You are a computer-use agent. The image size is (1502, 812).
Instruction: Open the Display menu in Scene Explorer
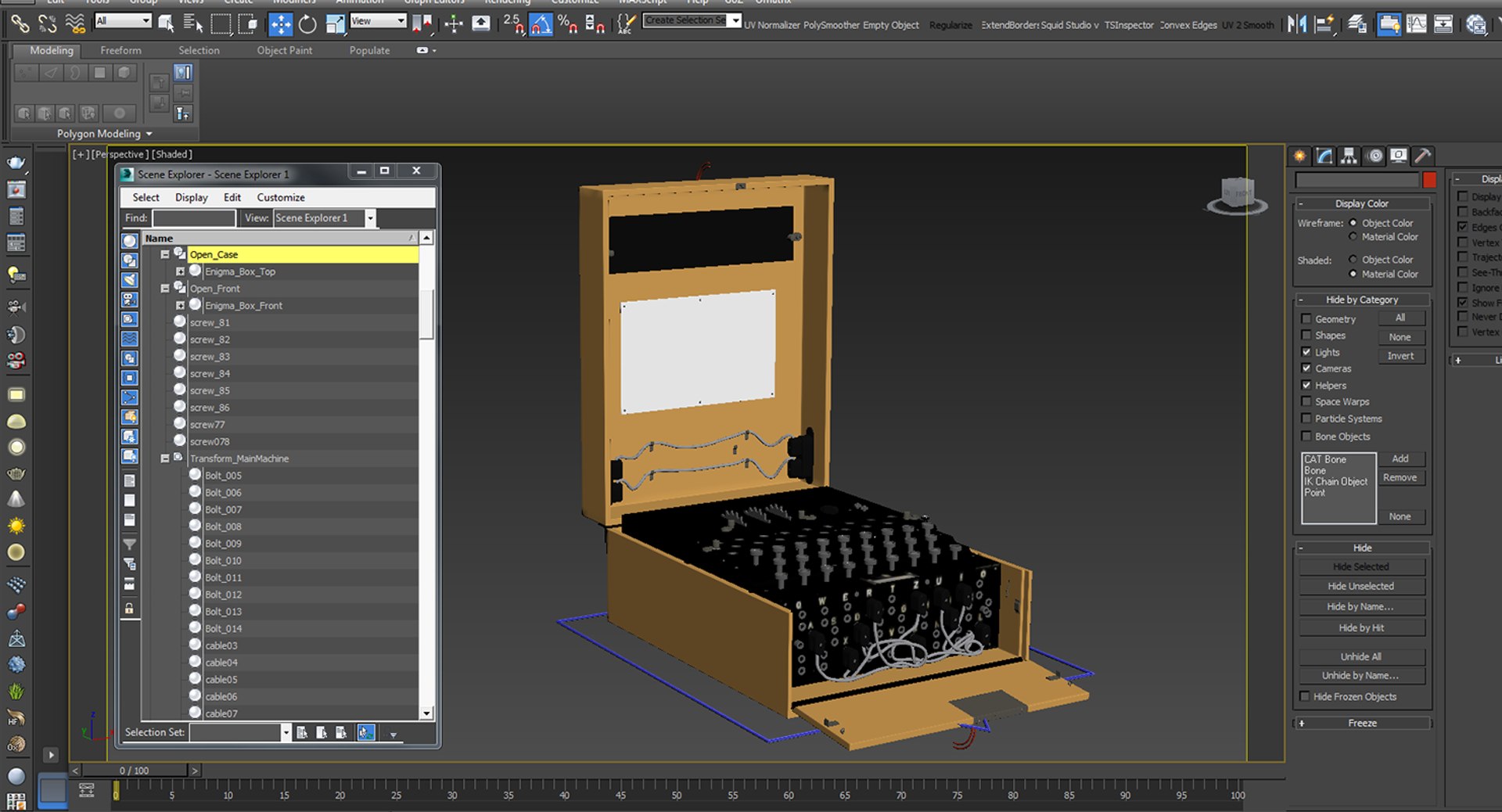tap(191, 197)
